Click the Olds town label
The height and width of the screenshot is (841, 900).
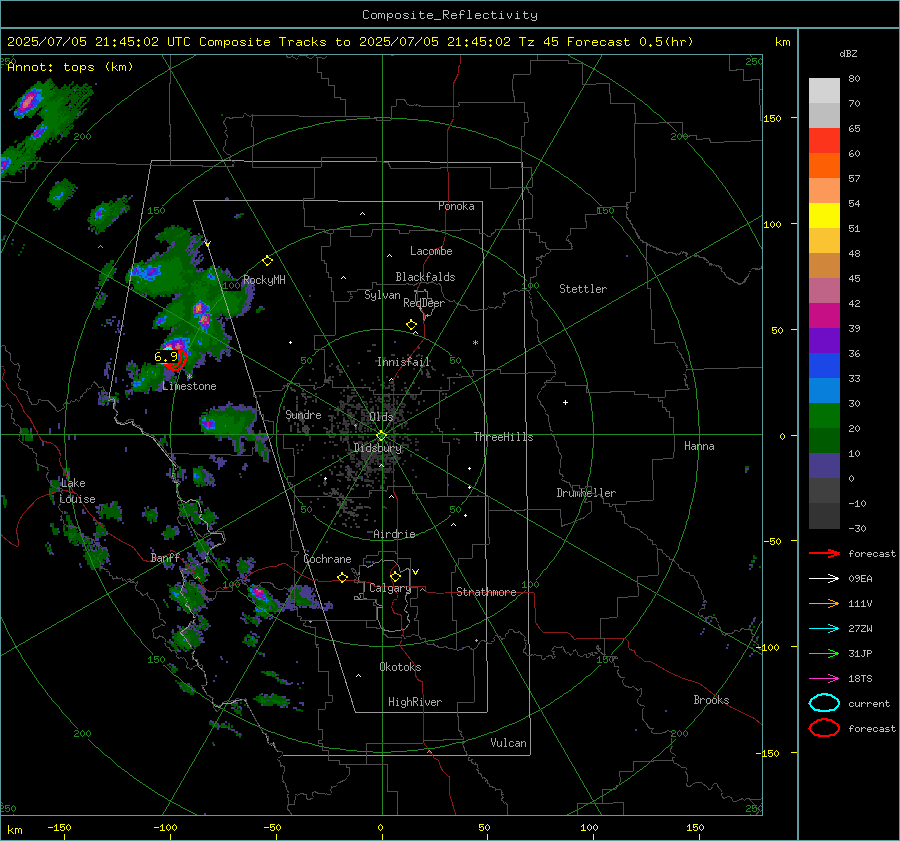(381, 417)
